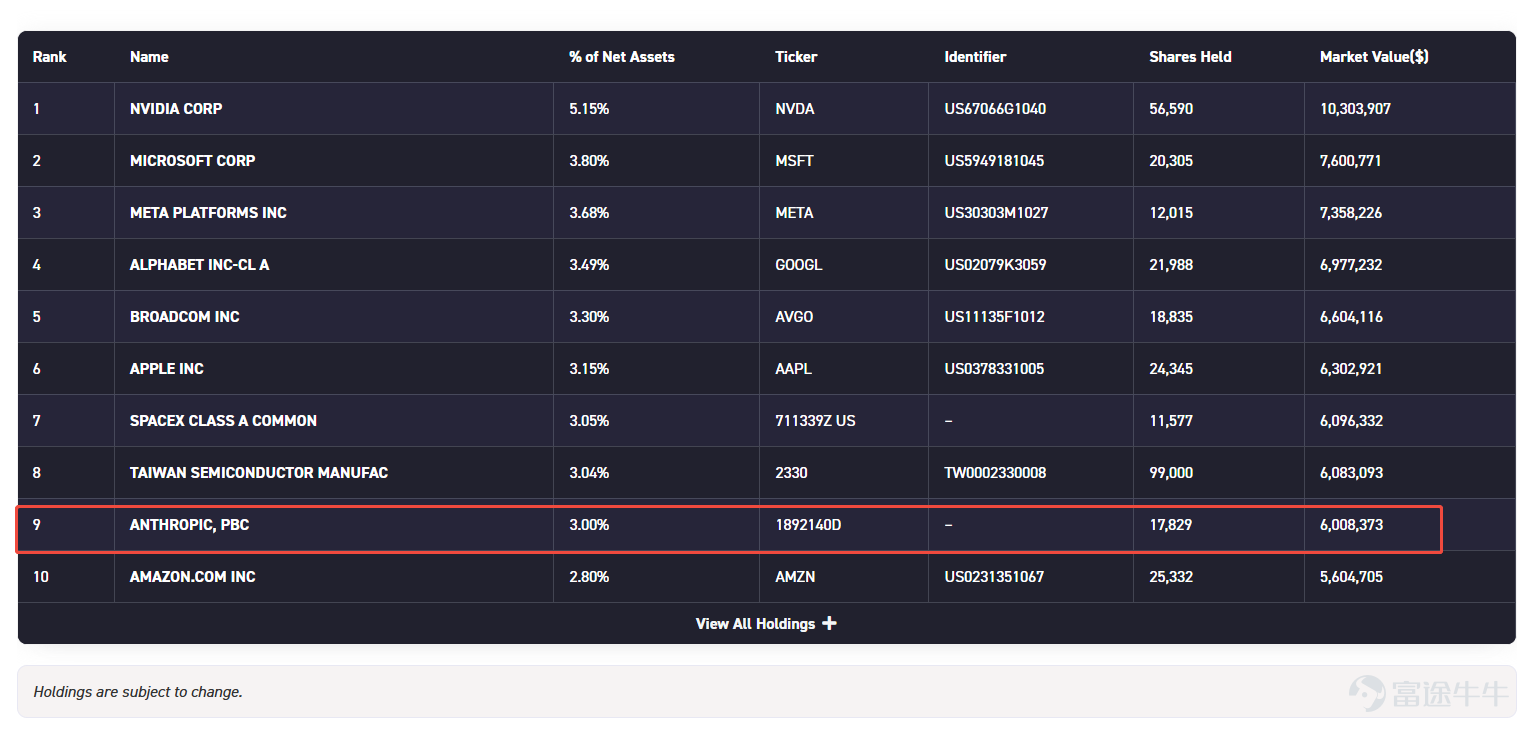This screenshot has height=730, width=1529.
Task: Click shares held value 12,015
Action: point(1171,212)
